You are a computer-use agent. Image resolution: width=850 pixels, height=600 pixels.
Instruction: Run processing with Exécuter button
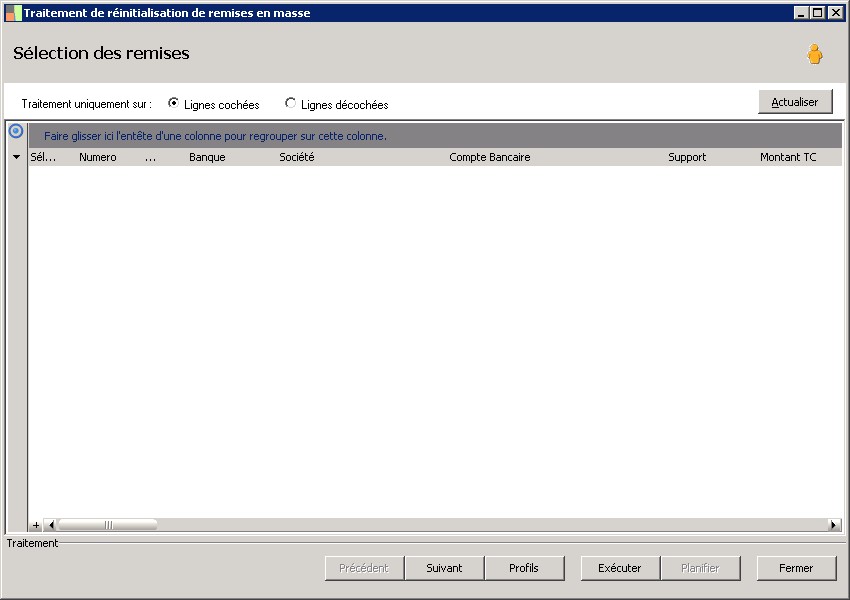620,568
